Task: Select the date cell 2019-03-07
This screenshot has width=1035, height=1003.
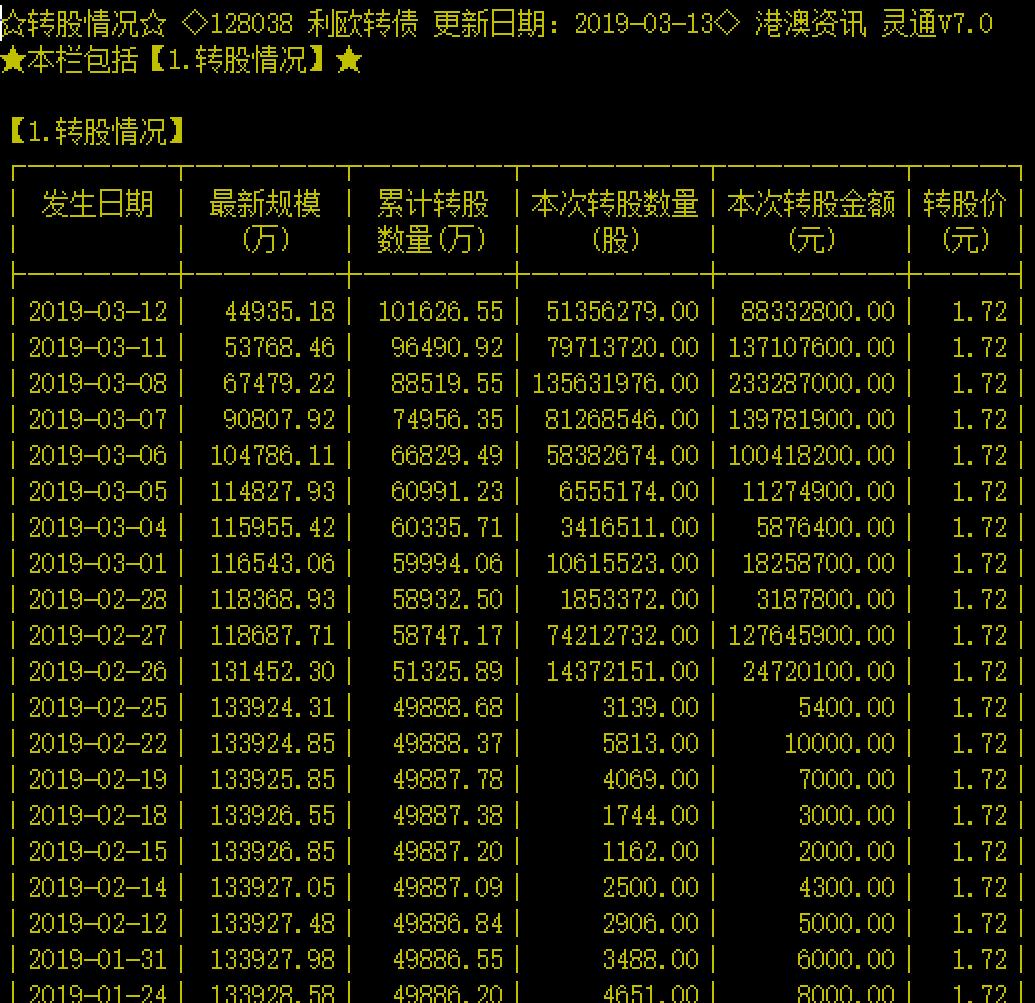Action: click(98, 419)
